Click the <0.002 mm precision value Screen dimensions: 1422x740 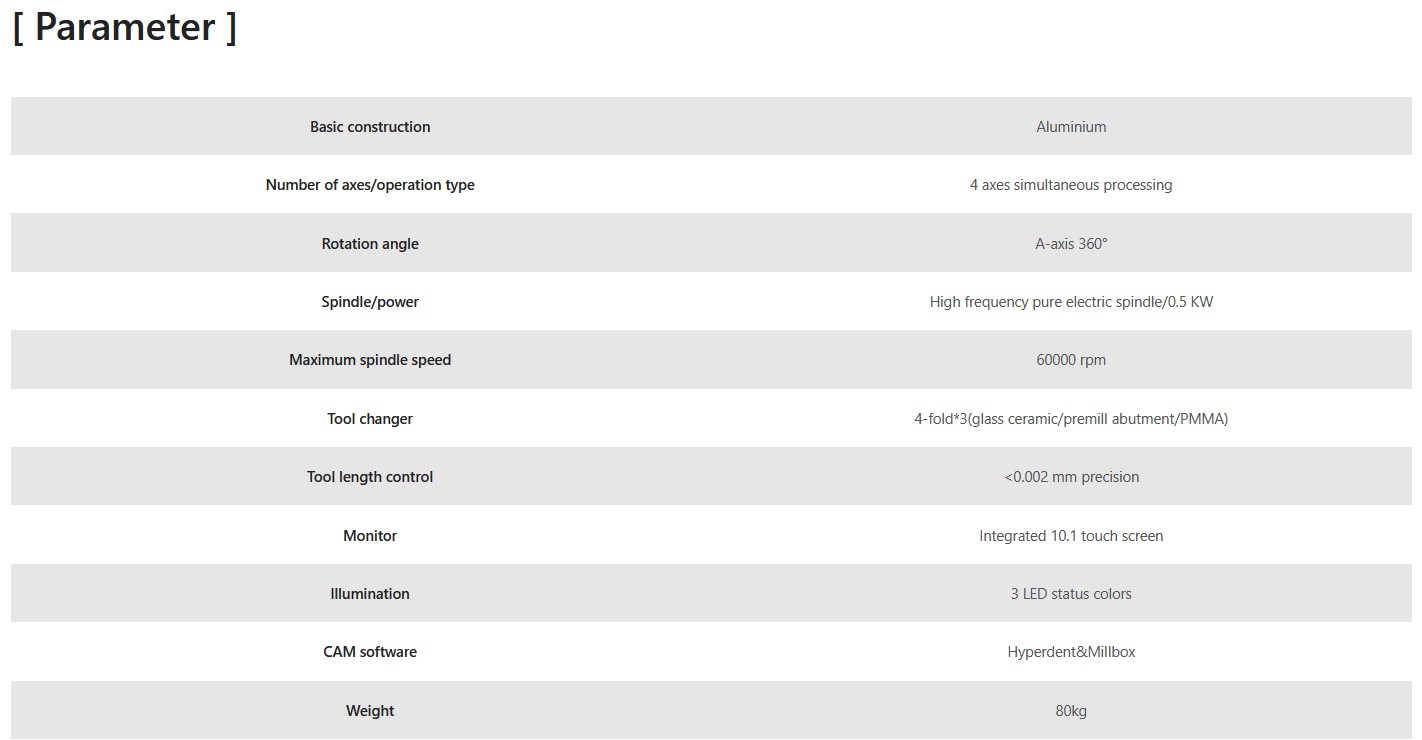[1071, 477]
